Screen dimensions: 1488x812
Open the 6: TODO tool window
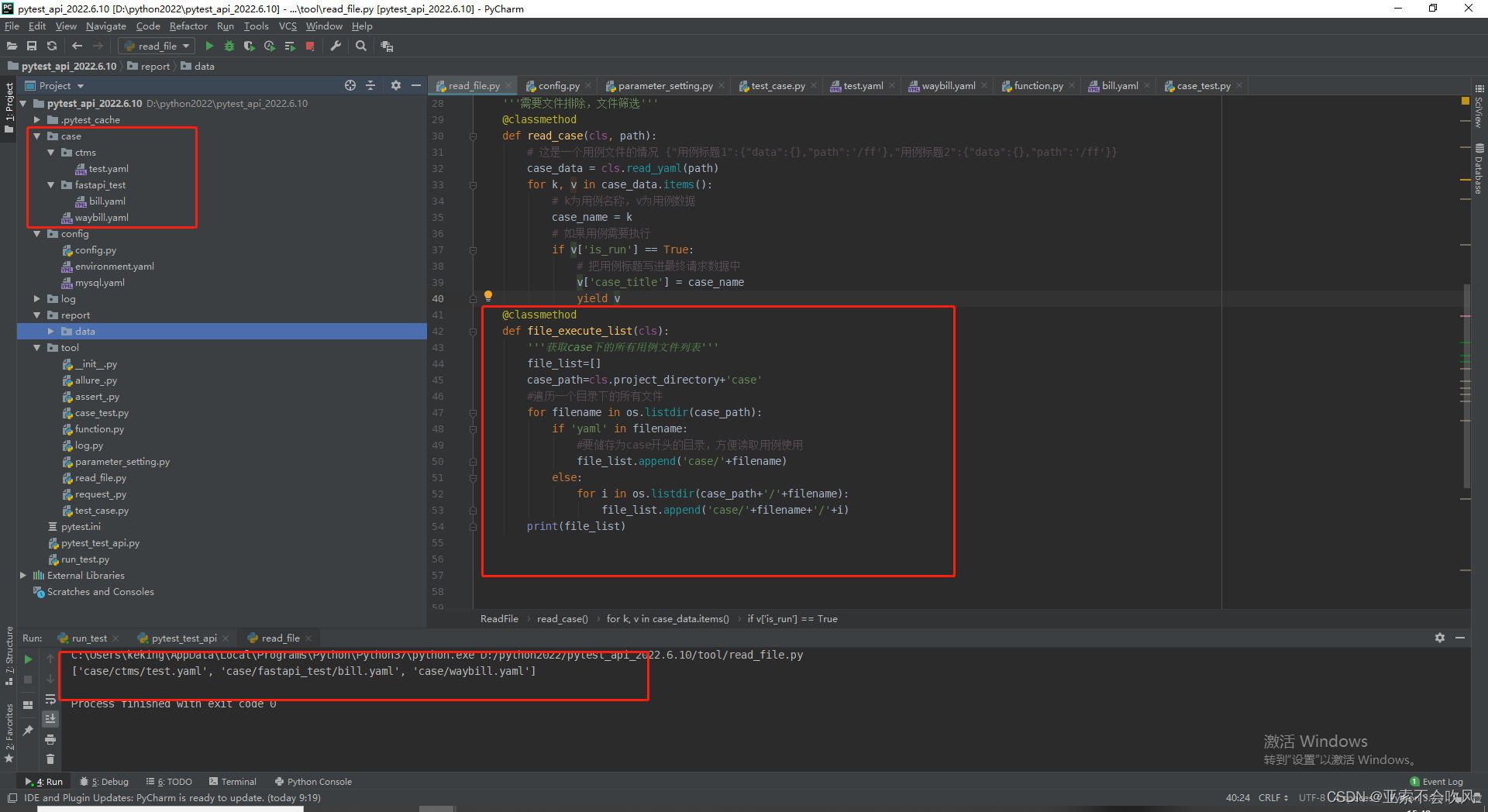pyautogui.click(x=169, y=782)
